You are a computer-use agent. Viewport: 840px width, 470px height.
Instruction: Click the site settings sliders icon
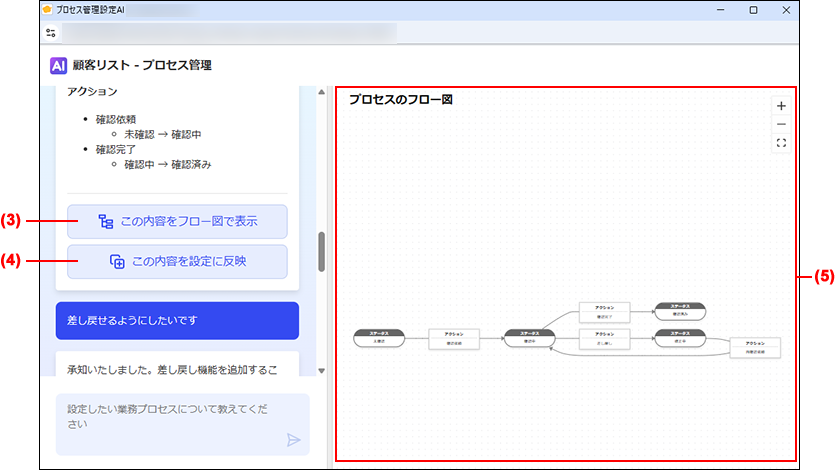click(51, 33)
